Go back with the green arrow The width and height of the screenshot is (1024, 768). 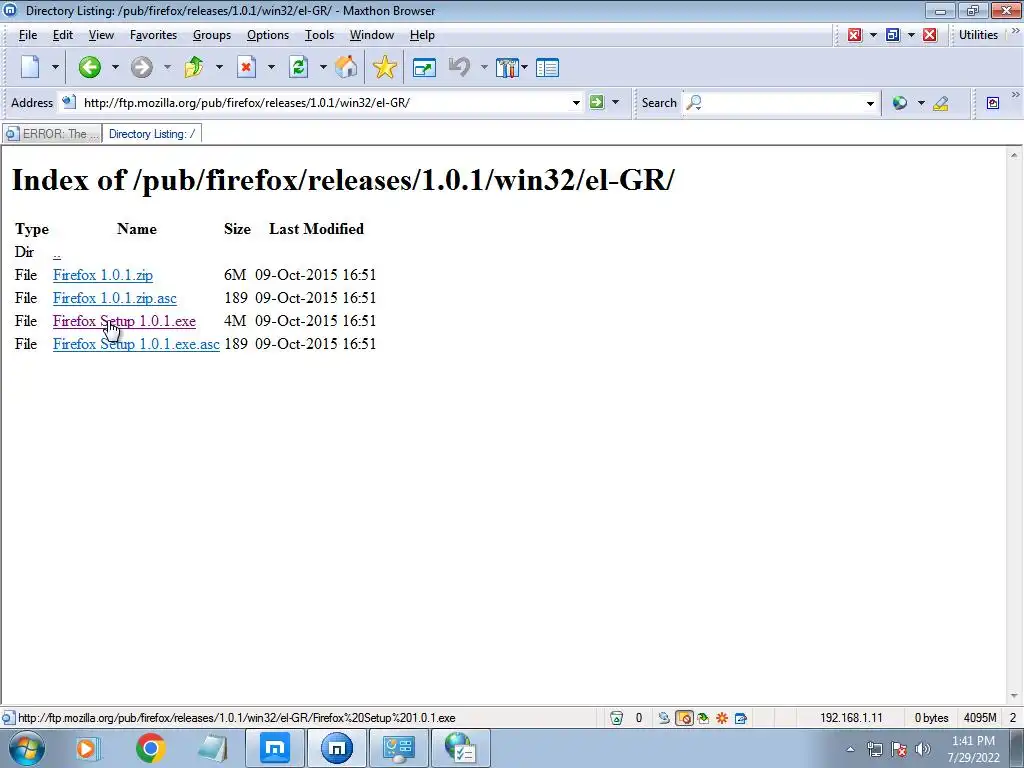coord(89,67)
